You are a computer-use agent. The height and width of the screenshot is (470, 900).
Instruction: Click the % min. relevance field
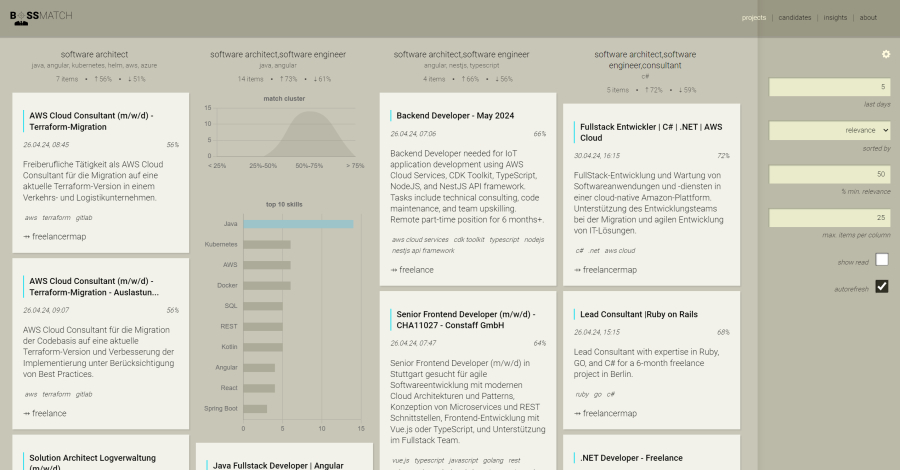pos(829,174)
